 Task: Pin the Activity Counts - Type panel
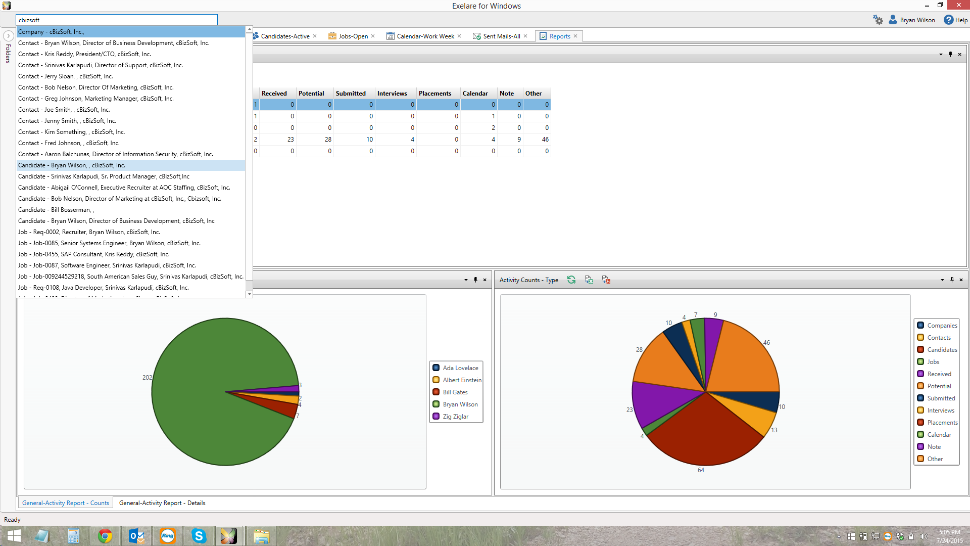[x=951, y=279]
